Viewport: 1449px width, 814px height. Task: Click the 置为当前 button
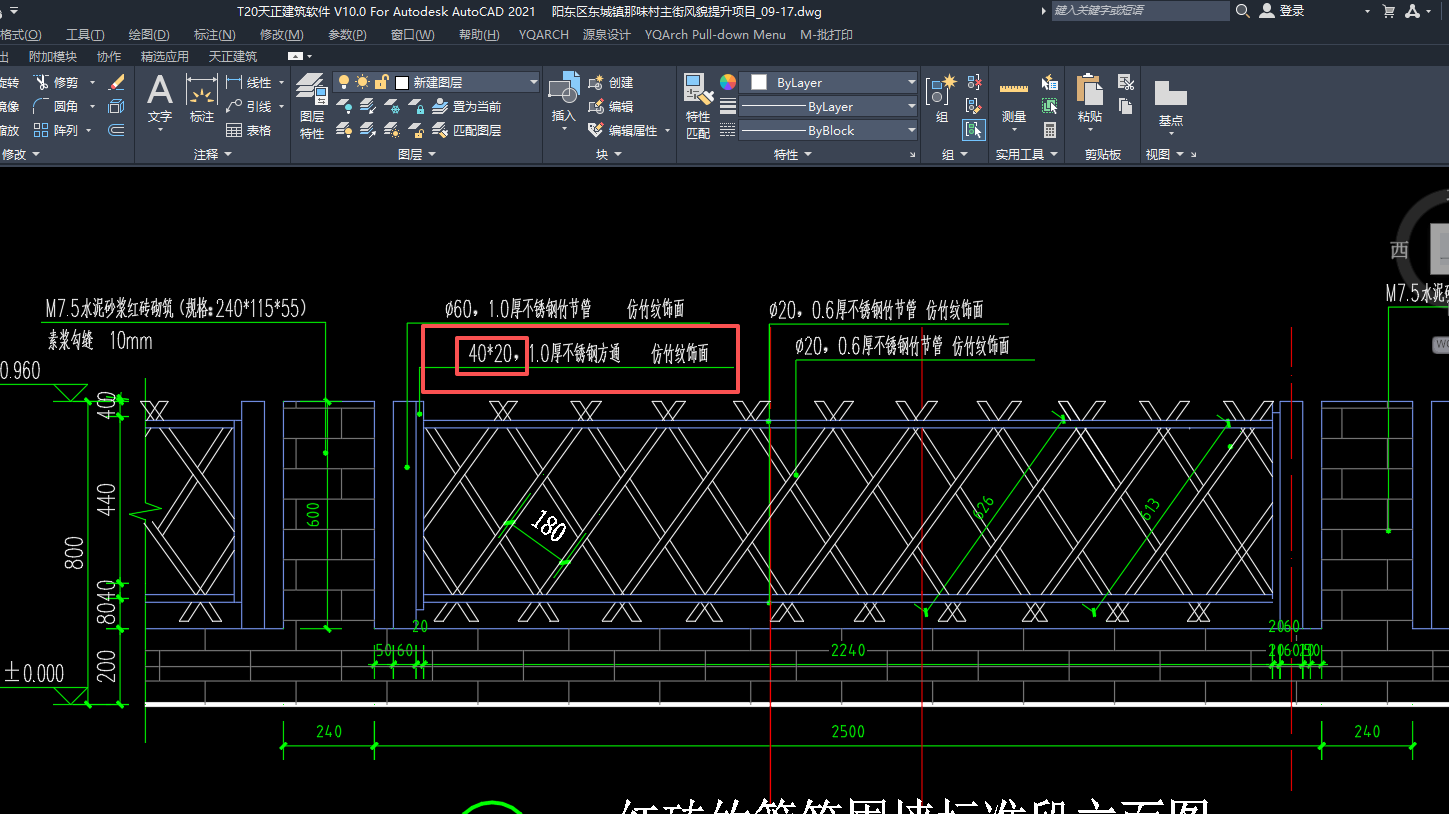click(x=468, y=106)
